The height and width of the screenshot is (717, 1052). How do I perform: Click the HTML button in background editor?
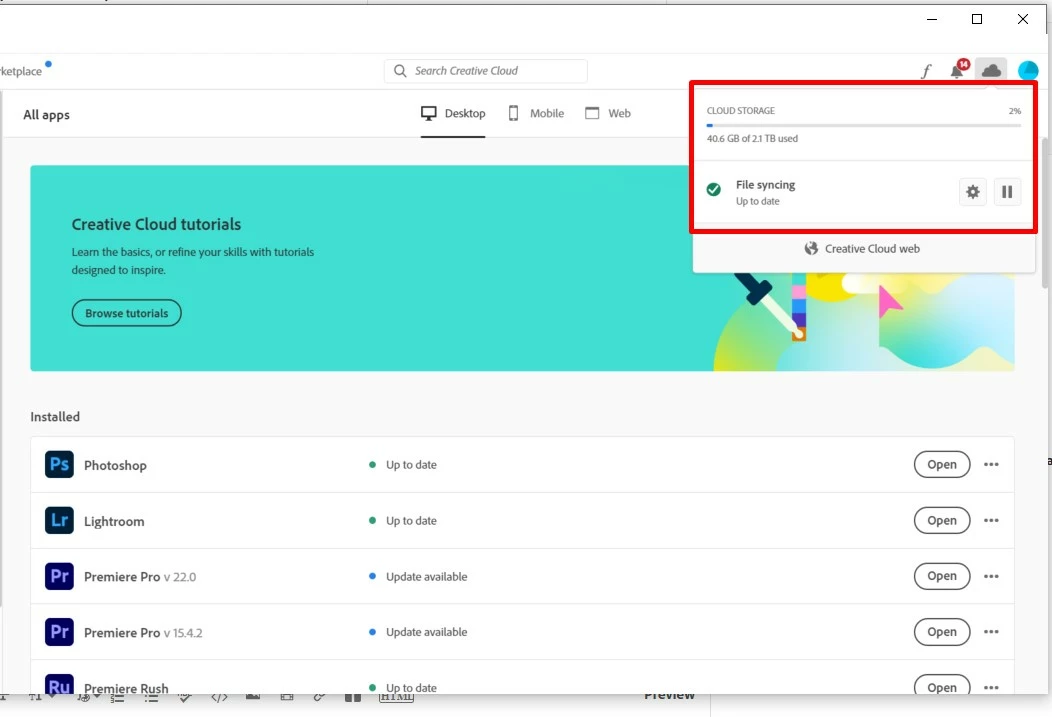[396, 698]
